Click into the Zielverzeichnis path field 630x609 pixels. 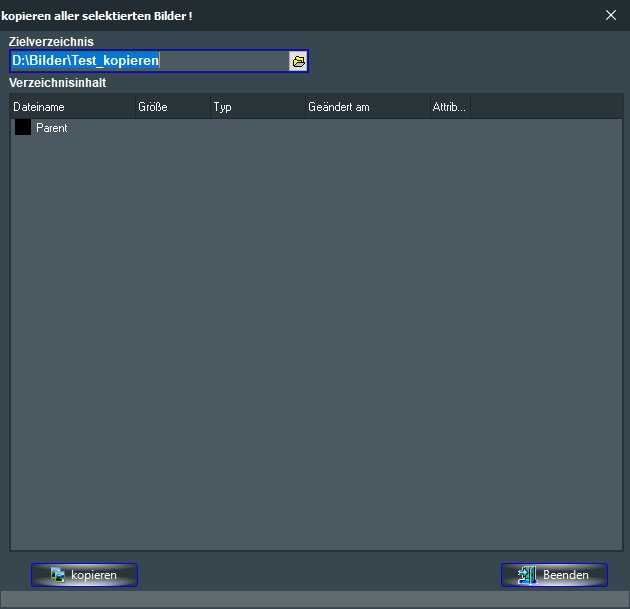(x=150, y=61)
